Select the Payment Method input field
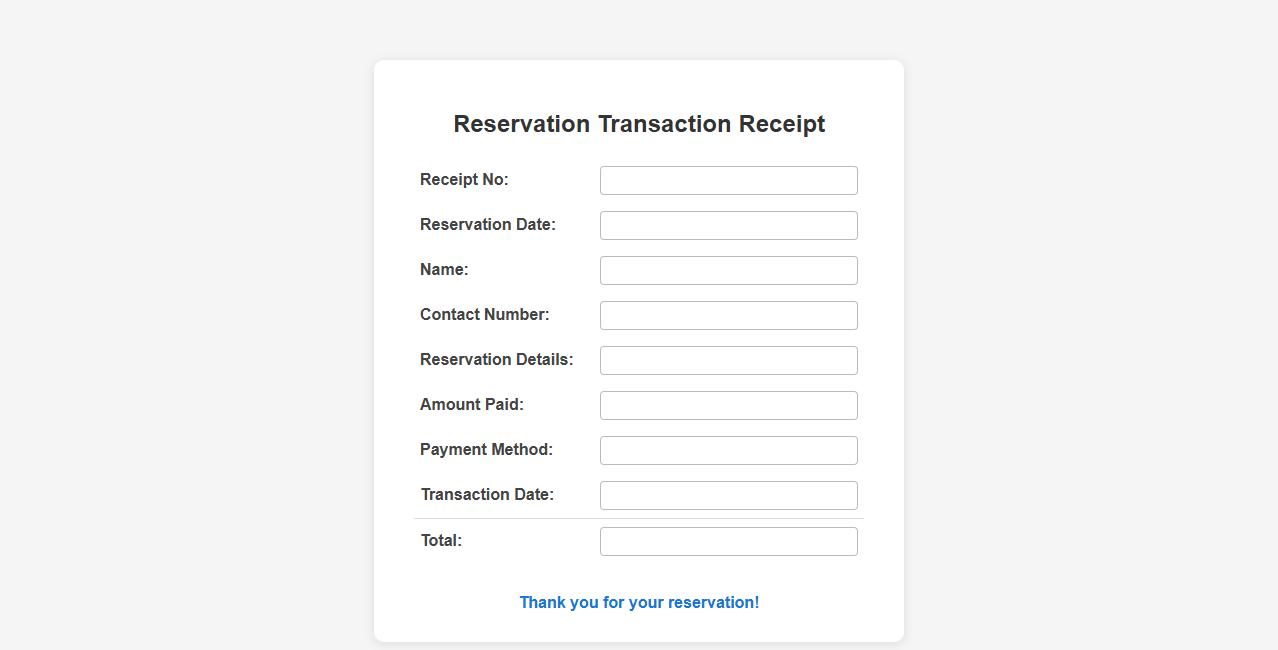Screen dimensions: 1278x650 [728, 451]
